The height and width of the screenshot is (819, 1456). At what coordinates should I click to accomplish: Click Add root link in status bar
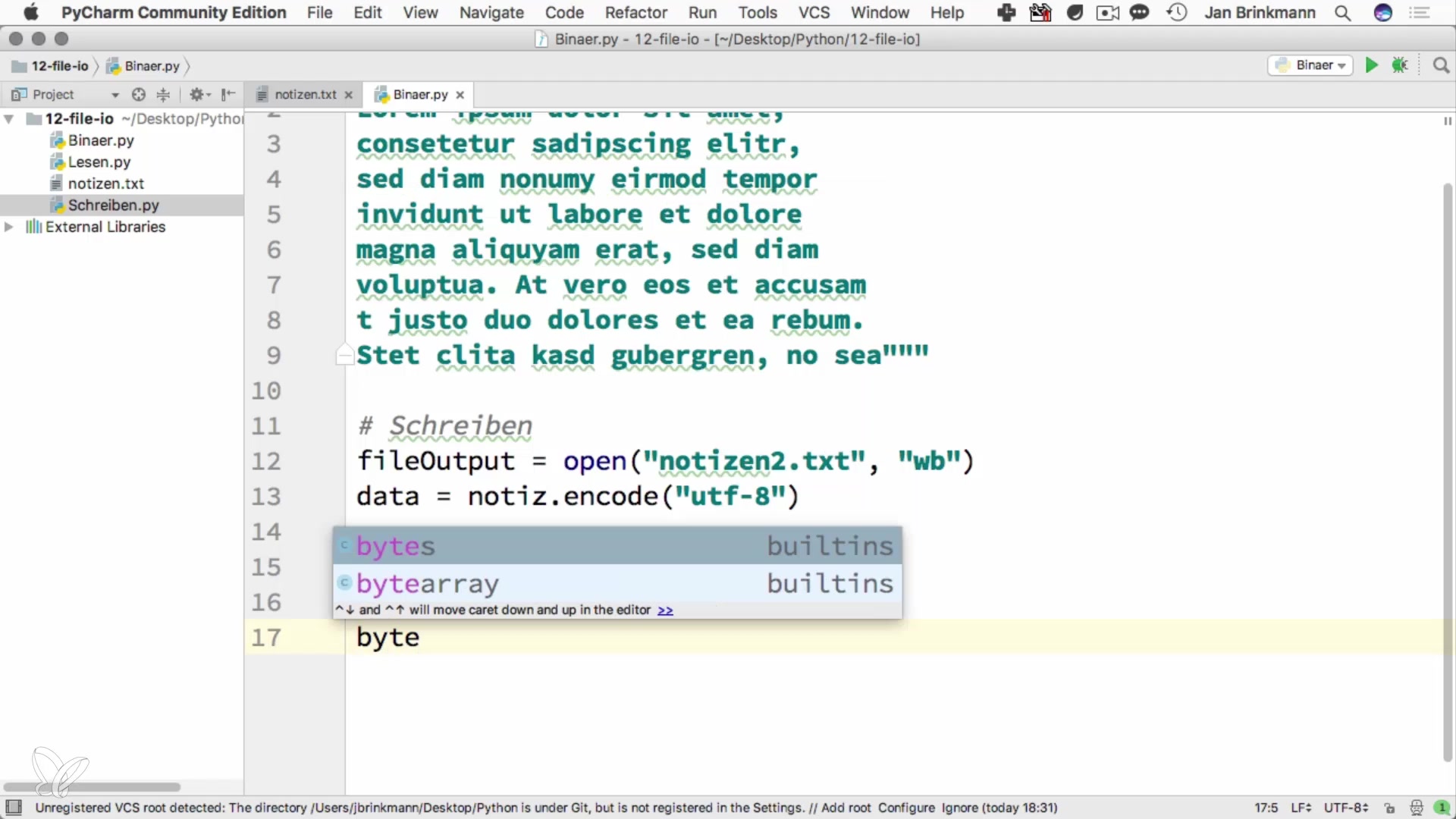pyautogui.click(x=846, y=808)
